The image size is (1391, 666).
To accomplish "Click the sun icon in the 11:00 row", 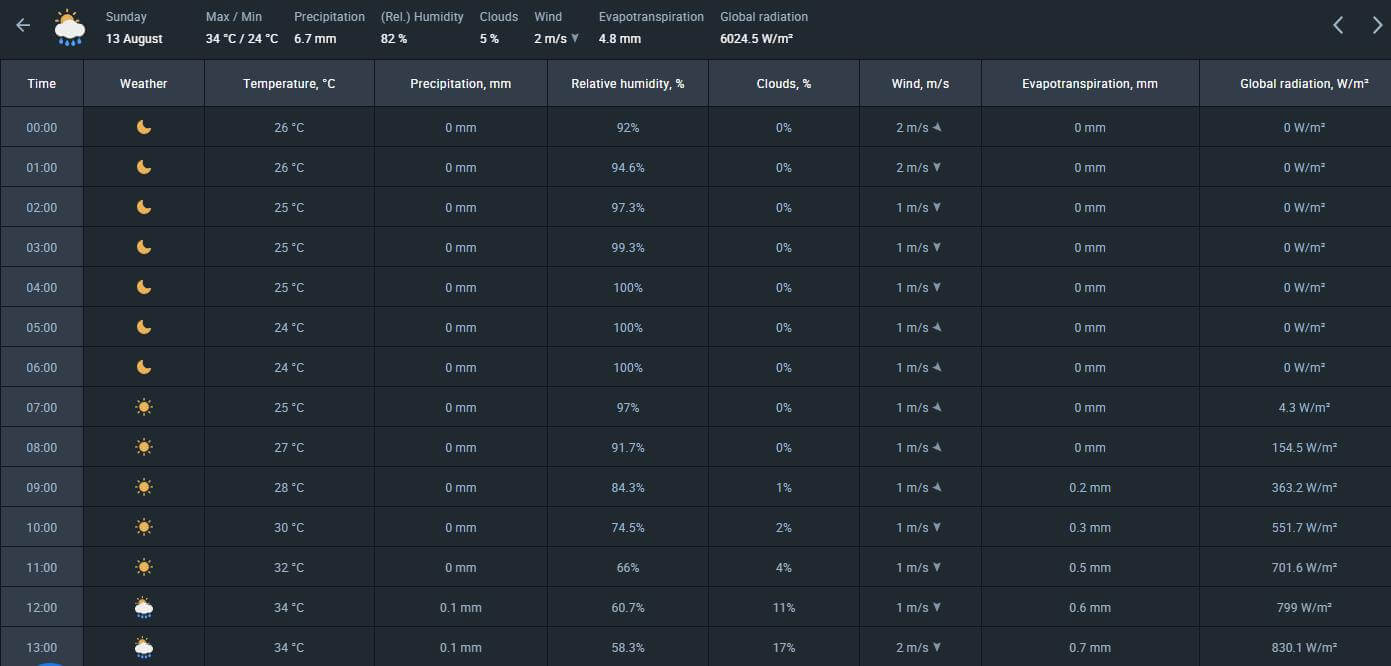I will pyautogui.click(x=144, y=567).
